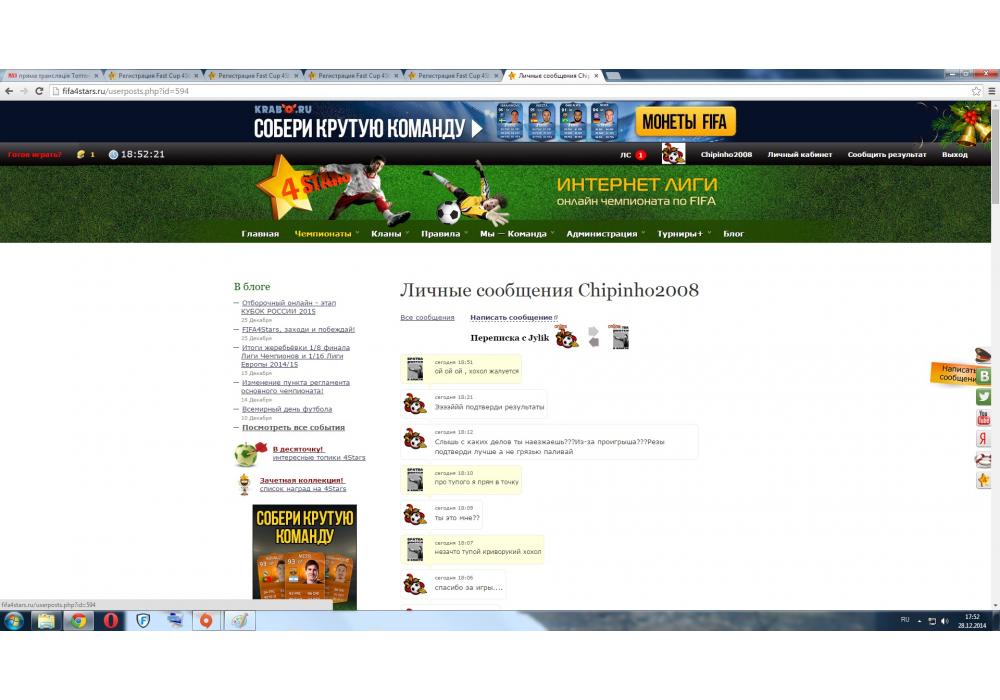The width and height of the screenshot is (1000, 700).
Task: Click the page vertical scrollbar thumb
Action: click(x=995, y=156)
